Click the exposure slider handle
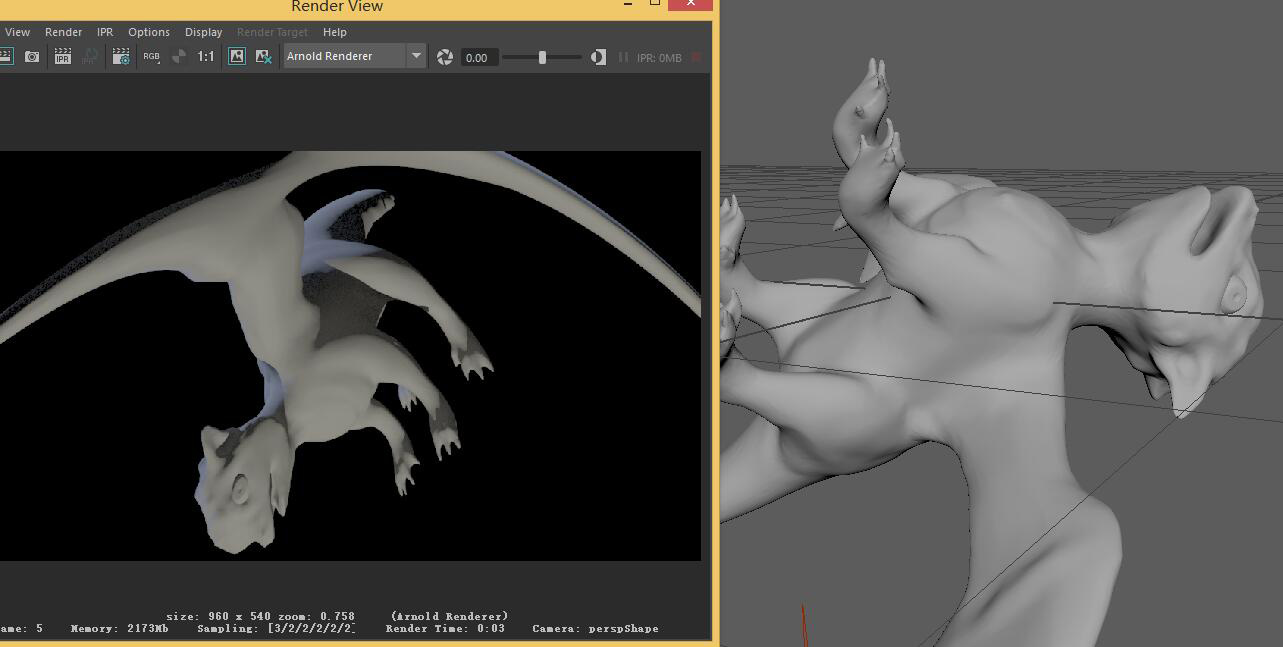1283x647 pixels. point(542,57)
